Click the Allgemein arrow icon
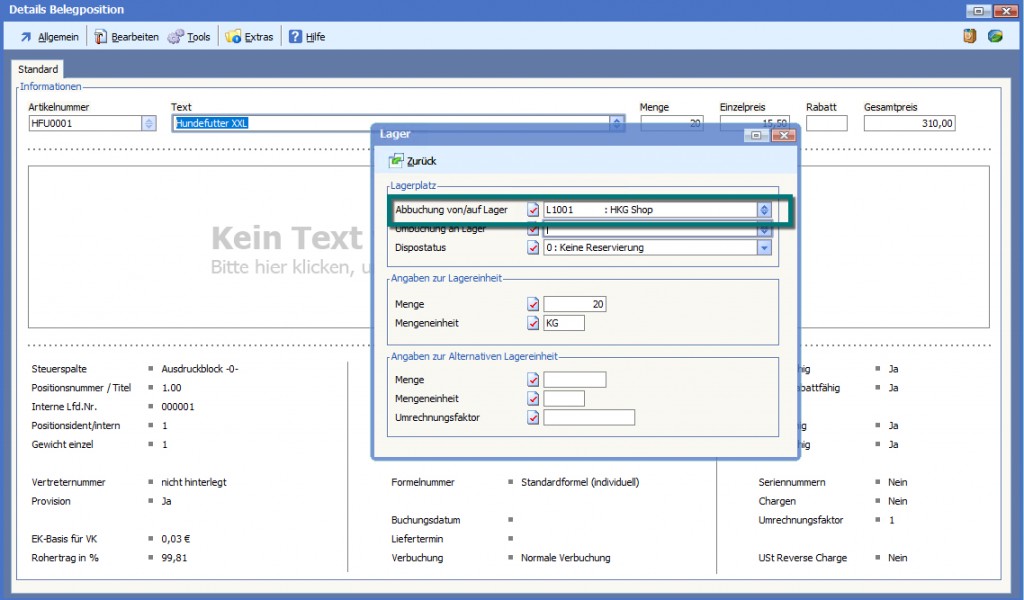Screen dimensions: 1024x600 tap(26, 37)
